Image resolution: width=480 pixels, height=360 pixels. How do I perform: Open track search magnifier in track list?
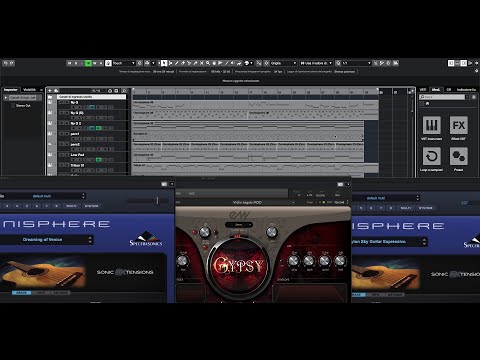124,91
